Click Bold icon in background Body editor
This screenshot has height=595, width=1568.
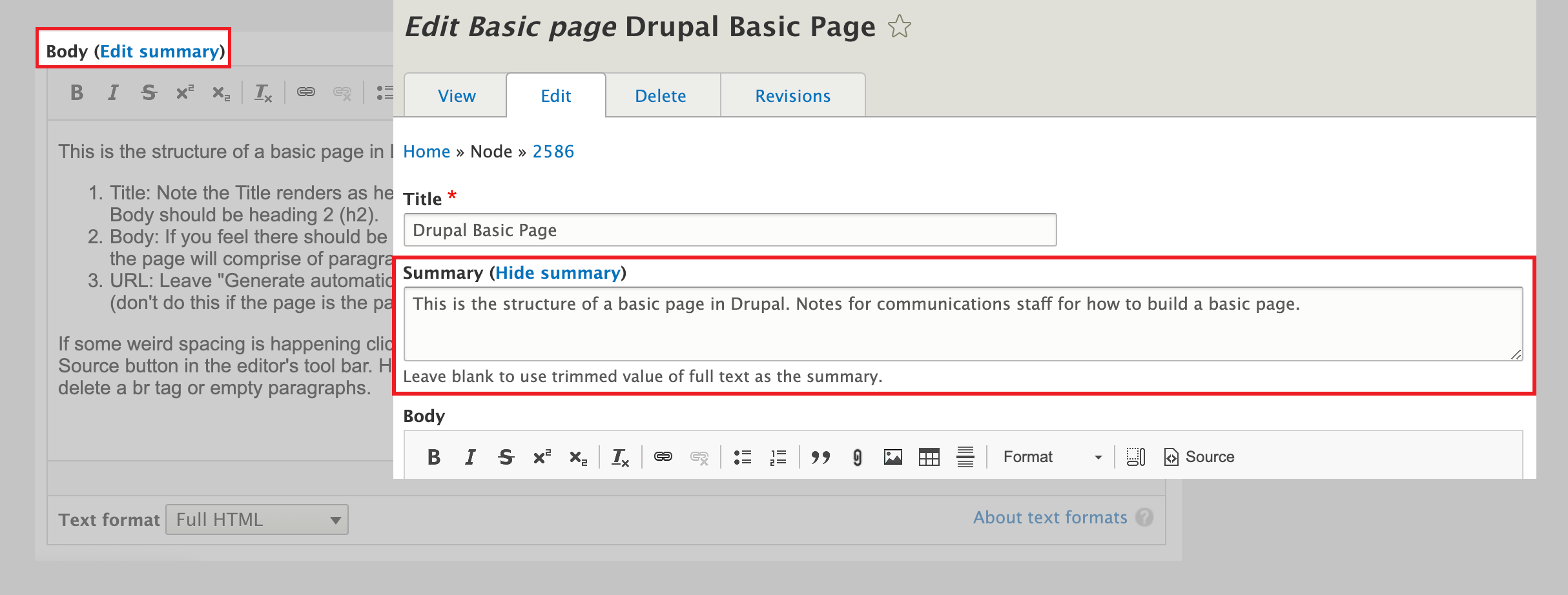[77, 93]
